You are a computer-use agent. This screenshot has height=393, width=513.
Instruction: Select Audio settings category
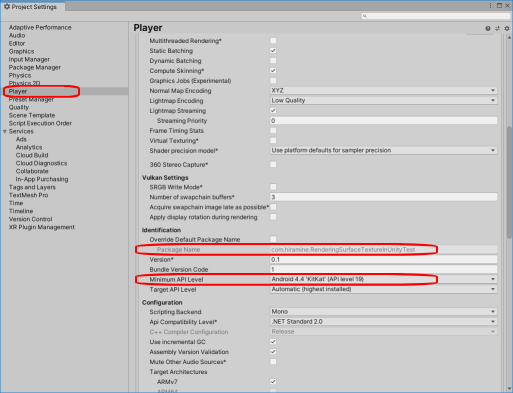click(x=17, y=35)
